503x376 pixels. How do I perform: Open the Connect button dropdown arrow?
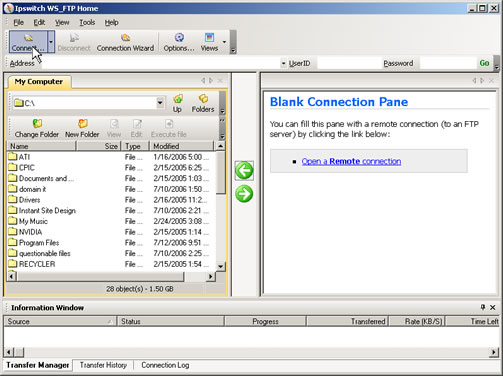tap(51, 42)
